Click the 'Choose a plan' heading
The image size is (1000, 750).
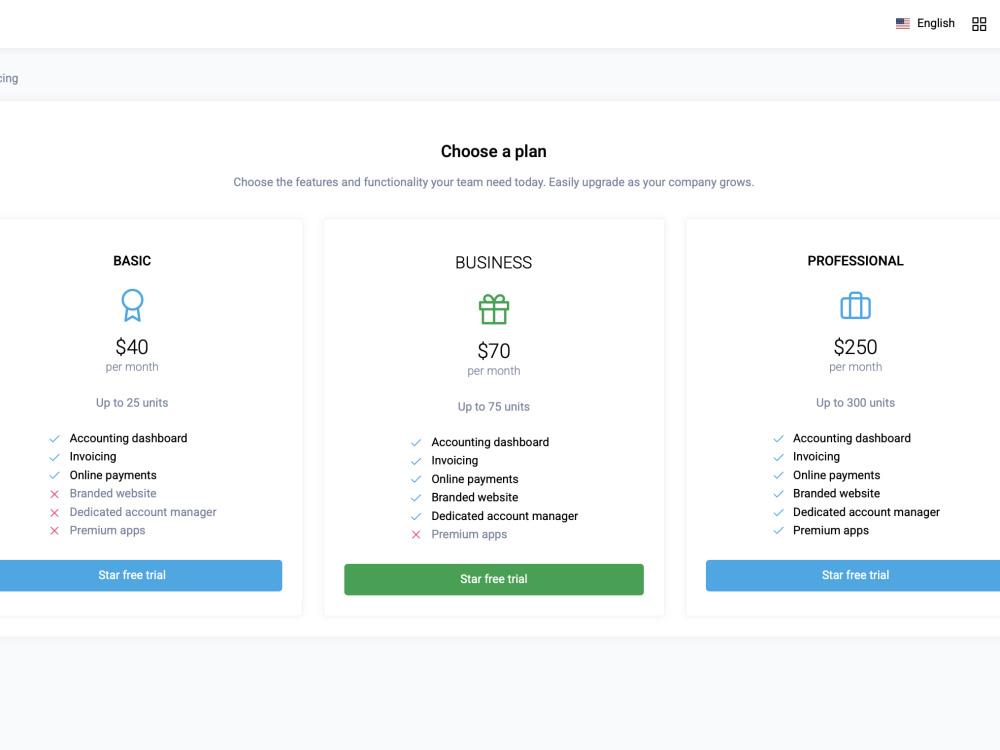click(x=494, y=152)
